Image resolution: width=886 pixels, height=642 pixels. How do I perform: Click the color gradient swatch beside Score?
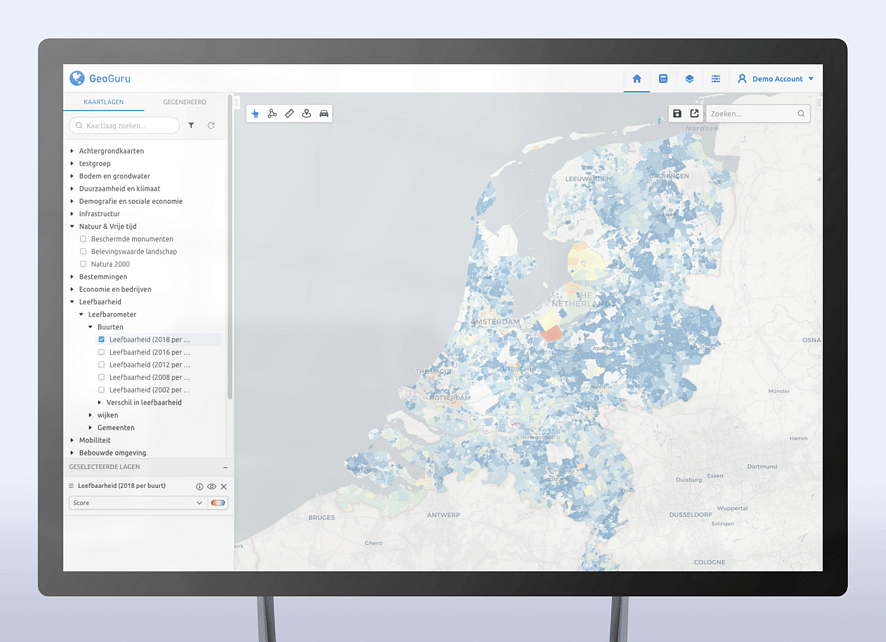217,503
